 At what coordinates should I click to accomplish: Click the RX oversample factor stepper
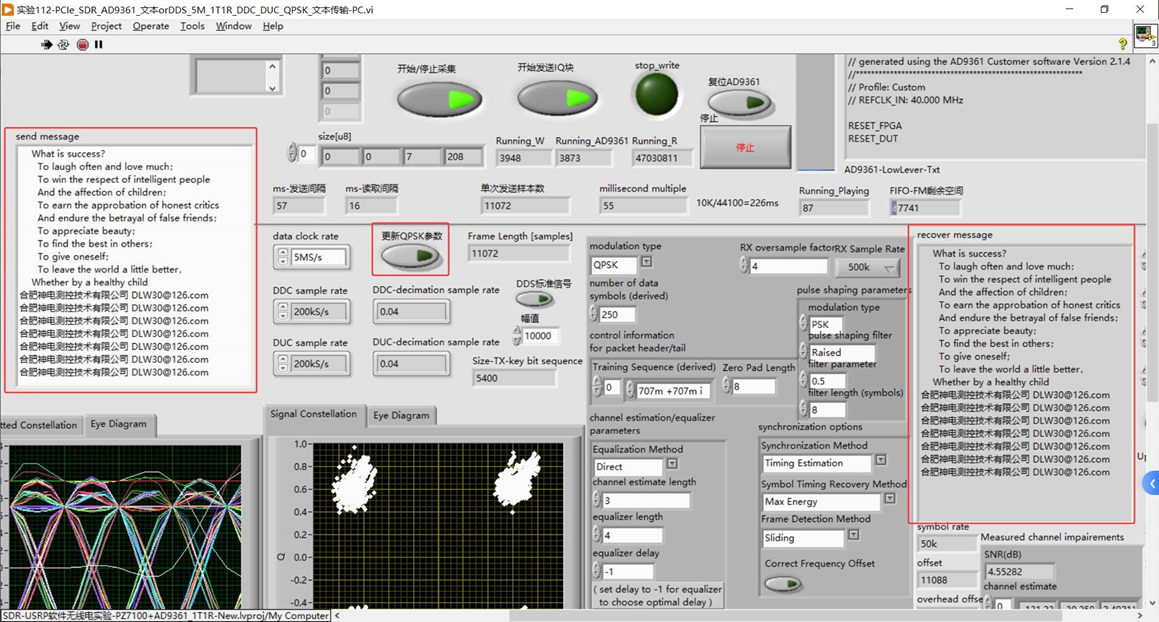pos(744,265)
